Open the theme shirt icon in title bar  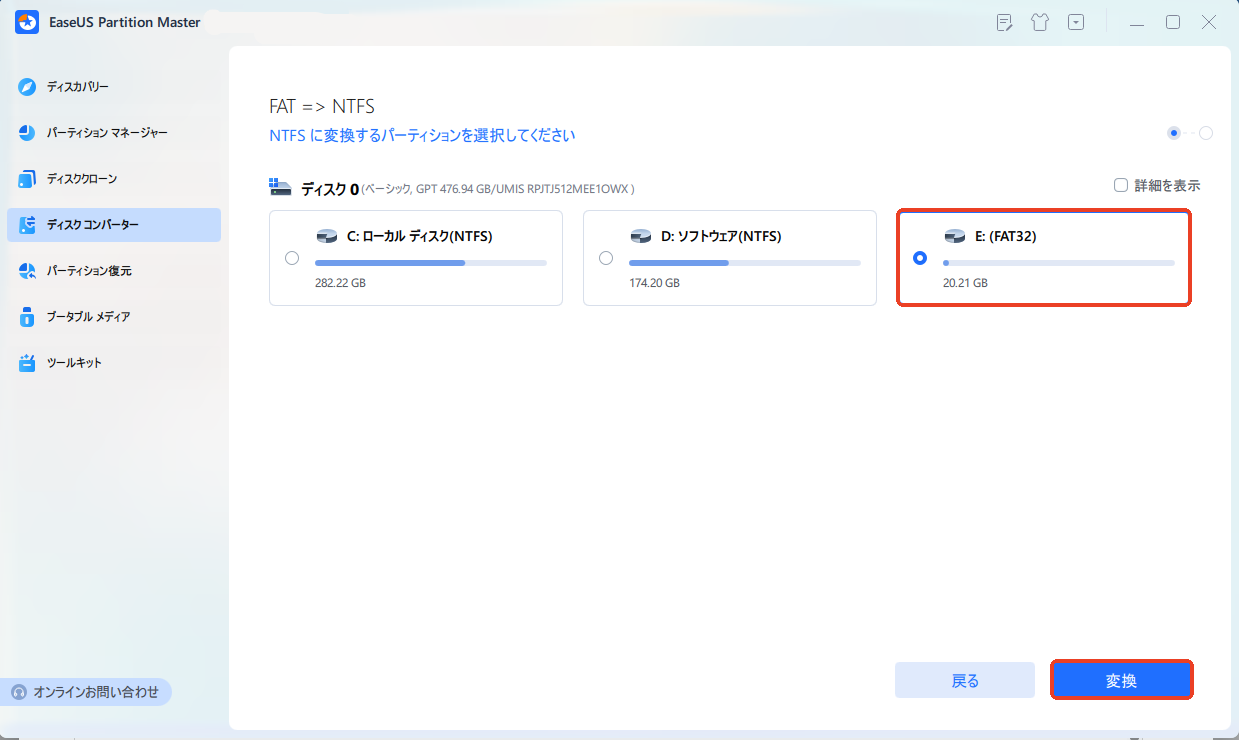(x=1039, y=21)
